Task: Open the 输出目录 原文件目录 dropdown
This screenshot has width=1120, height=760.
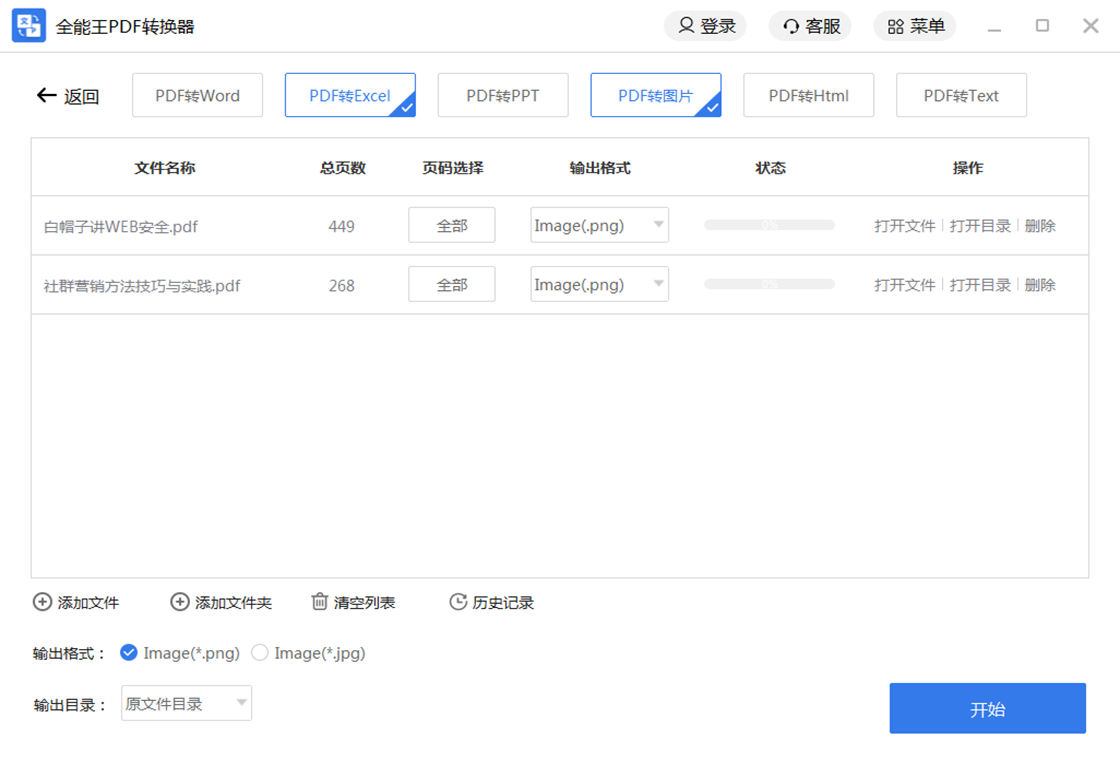Action: tap(187, 703)
